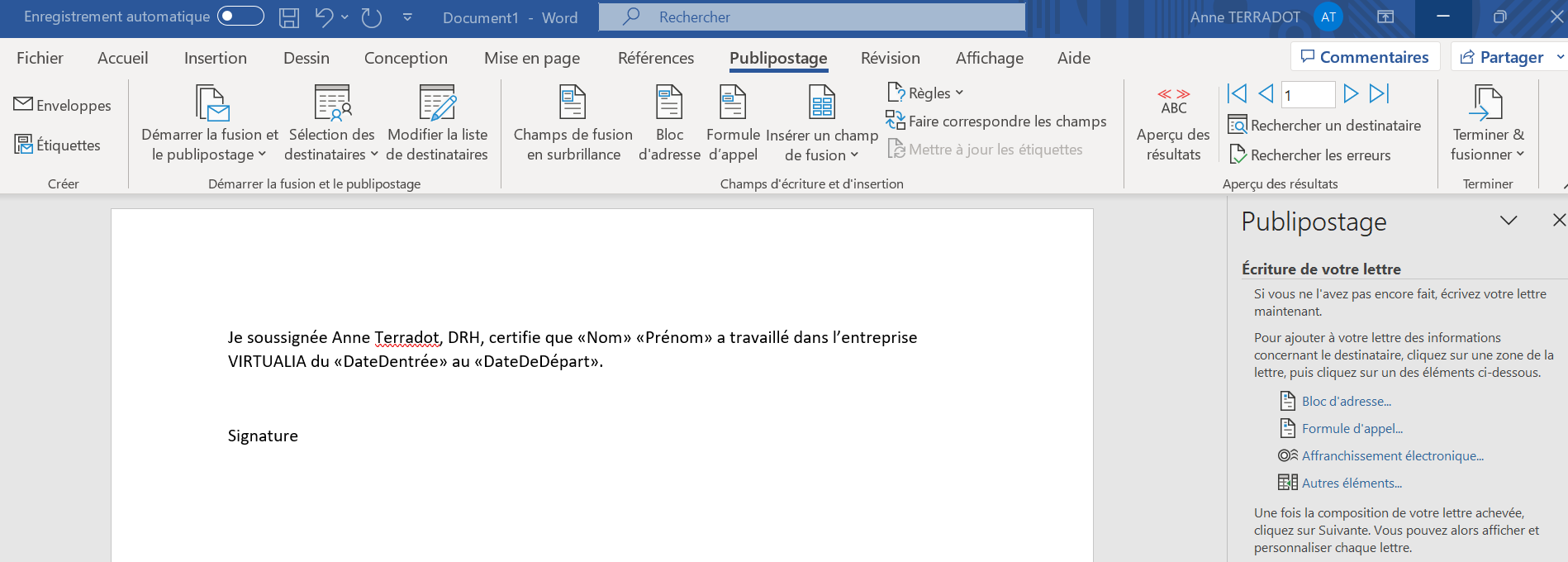This screenshot has height=562, width=1568.
Task: Open Sélection des destinataires dropdown
Action: coord(331,122)
